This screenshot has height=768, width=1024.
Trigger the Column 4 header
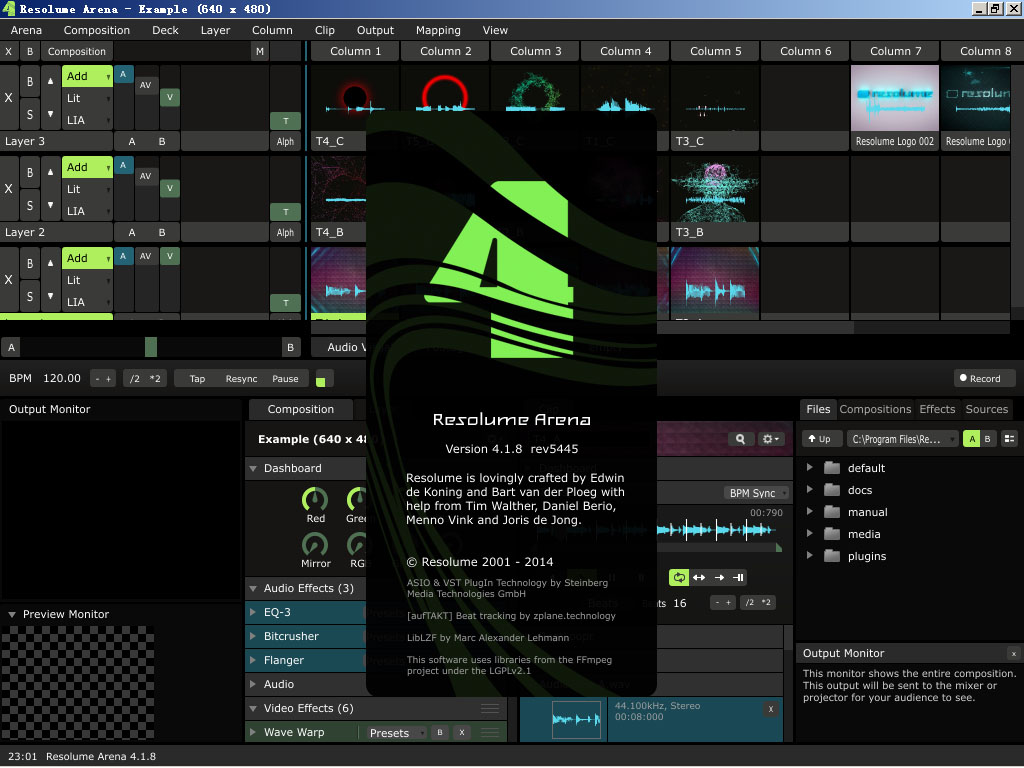pos(625,51)
